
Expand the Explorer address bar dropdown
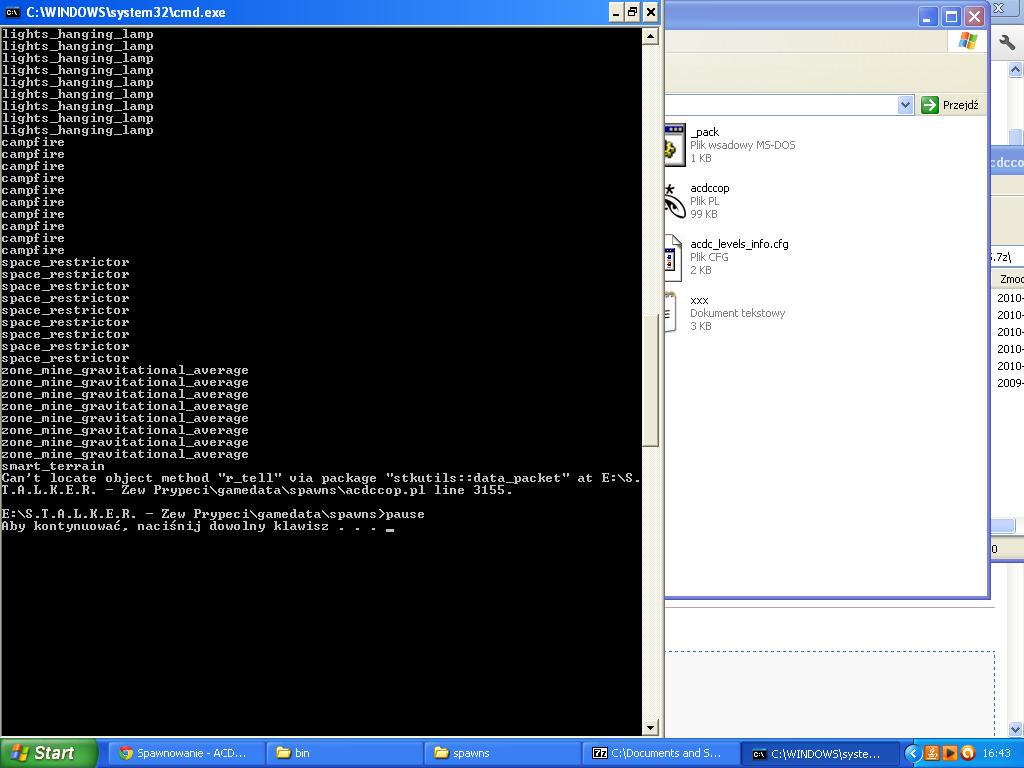[905, 105]
